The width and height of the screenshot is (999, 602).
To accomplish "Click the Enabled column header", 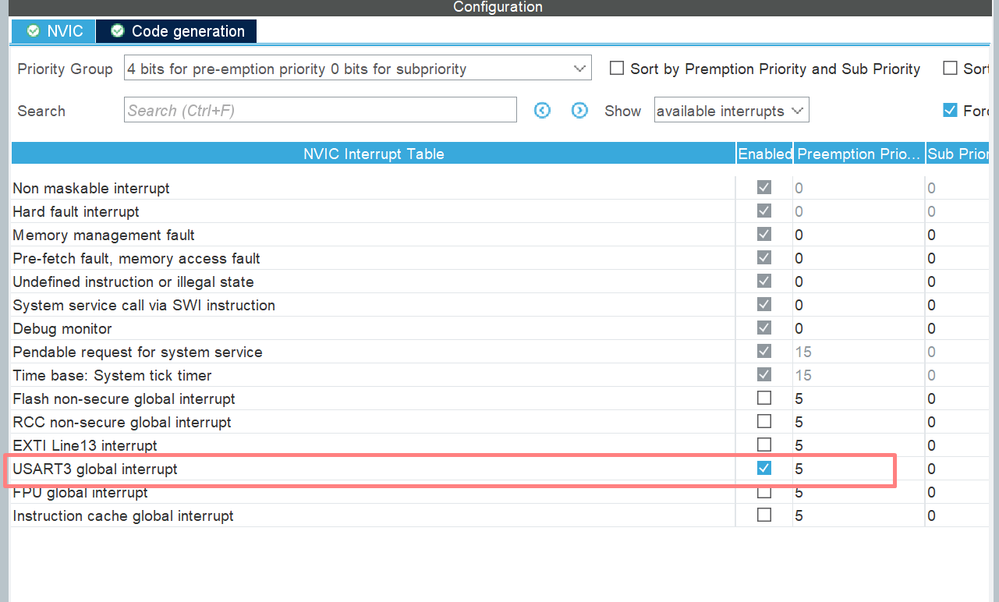I will point(765,154).
